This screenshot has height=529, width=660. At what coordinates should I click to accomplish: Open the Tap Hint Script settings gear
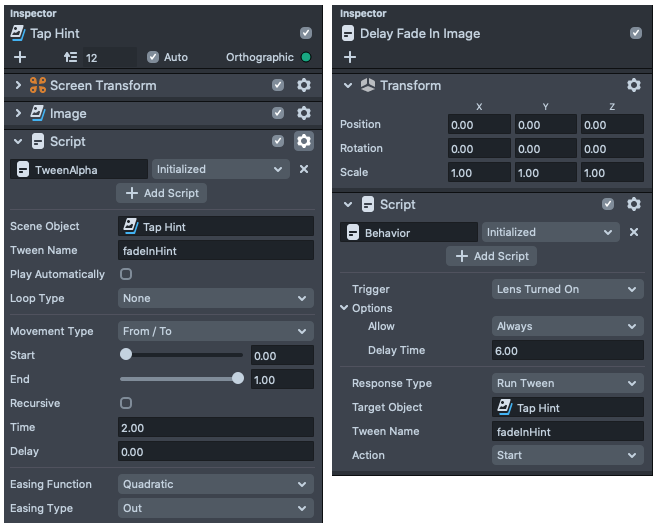pos(304,142)
